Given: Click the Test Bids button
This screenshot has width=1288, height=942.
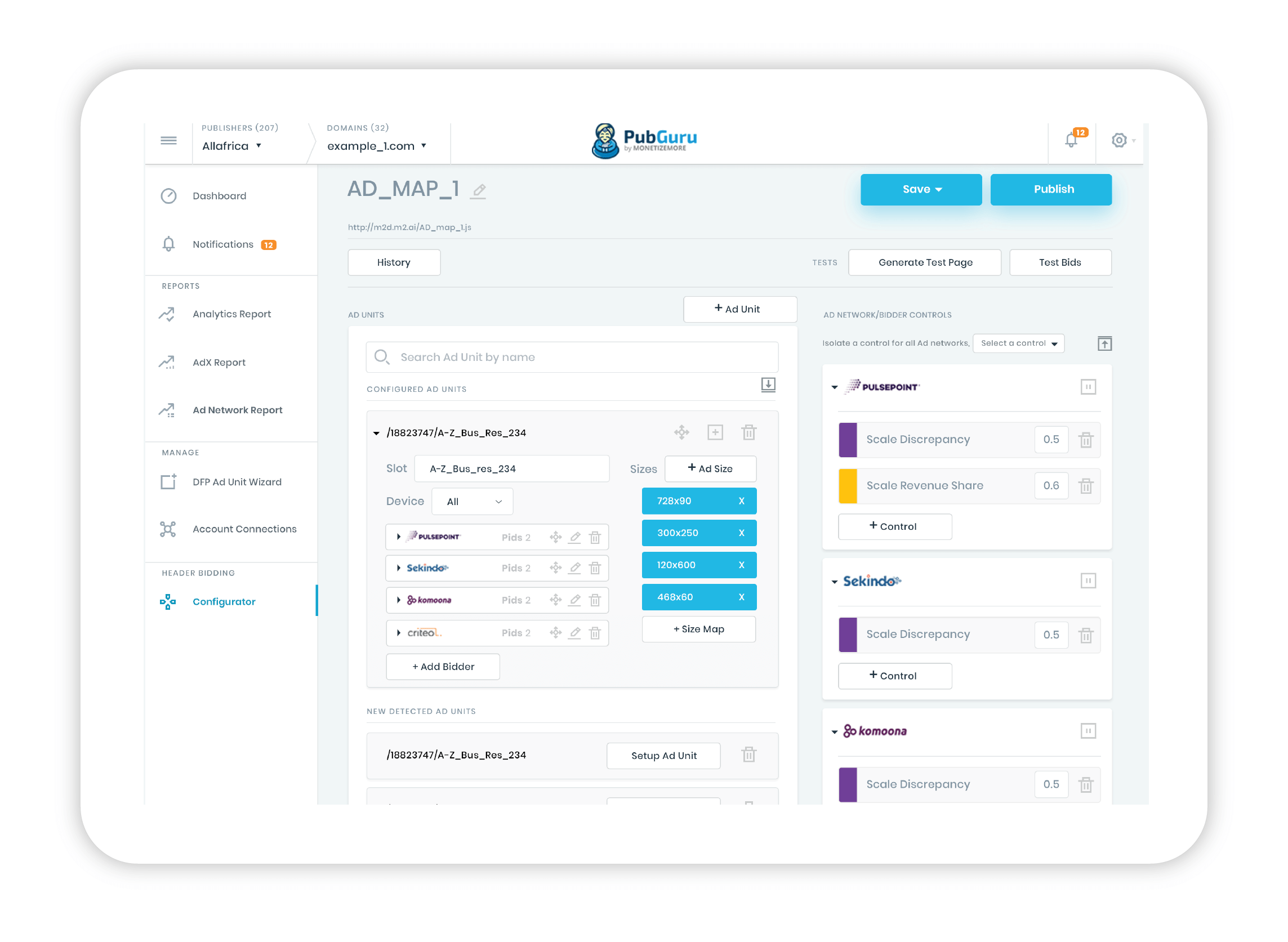Looking at the screenshot, I should 1060,262.
